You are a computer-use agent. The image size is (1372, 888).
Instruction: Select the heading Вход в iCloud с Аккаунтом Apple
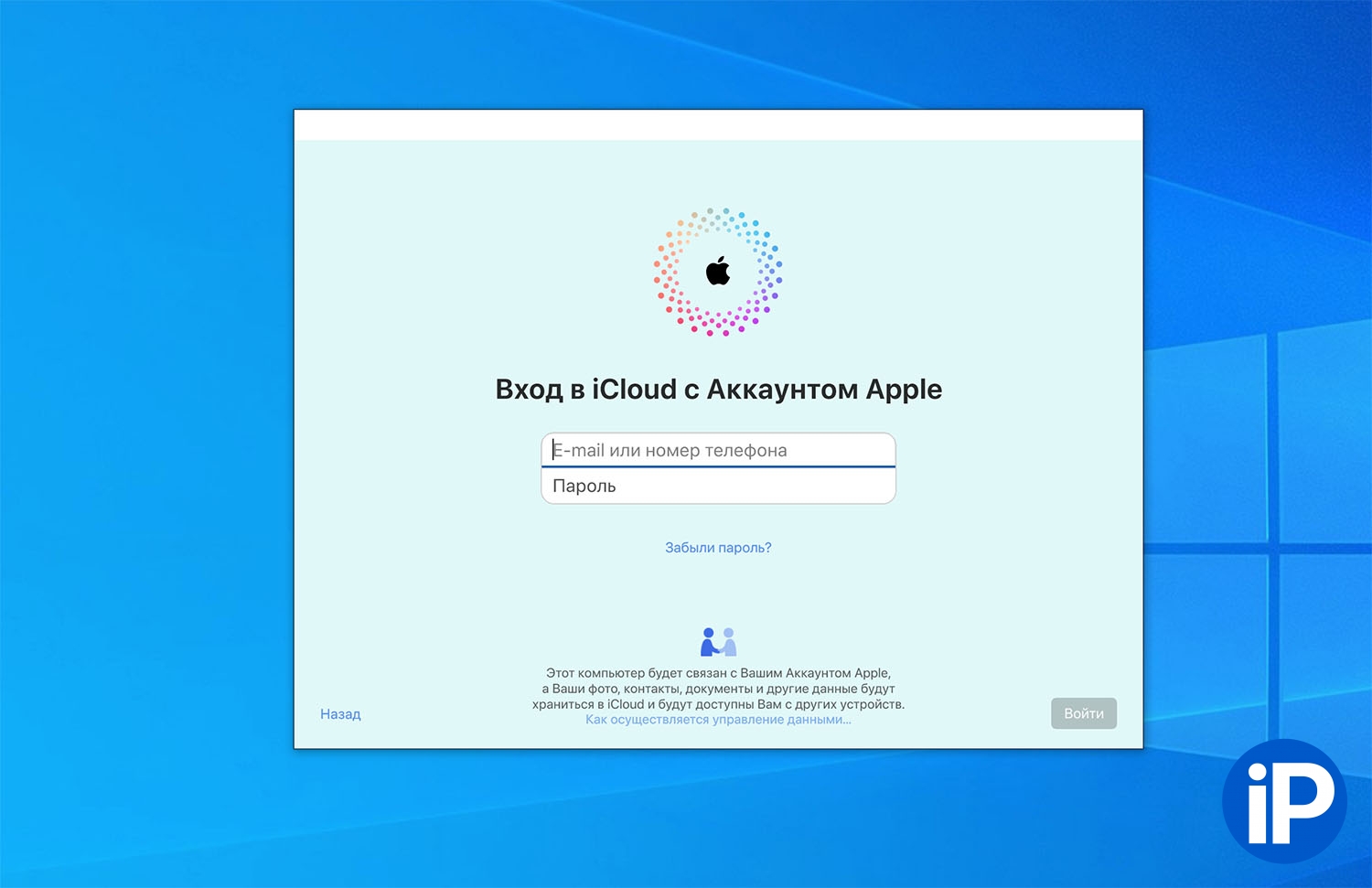coord(718,390)
